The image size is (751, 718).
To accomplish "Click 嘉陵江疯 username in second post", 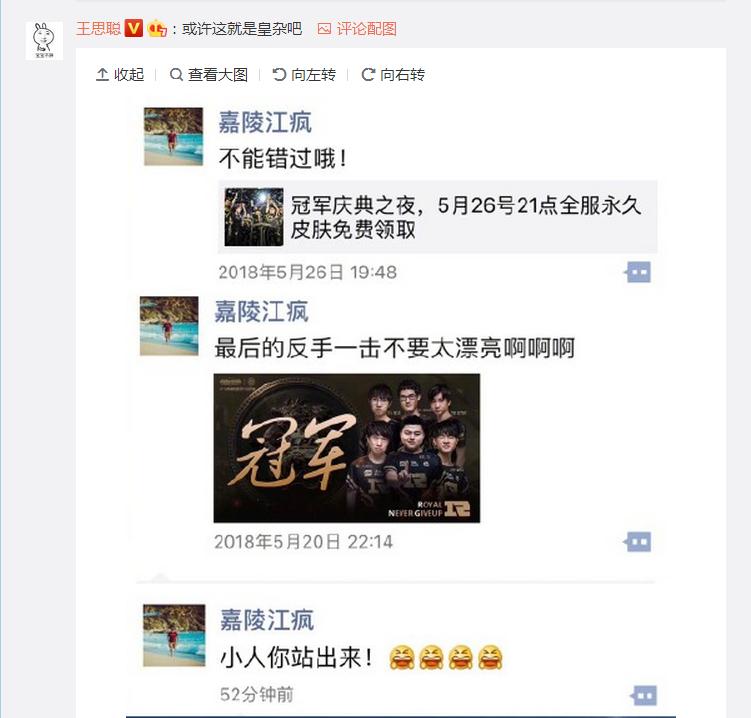I will tap(262, 311).
